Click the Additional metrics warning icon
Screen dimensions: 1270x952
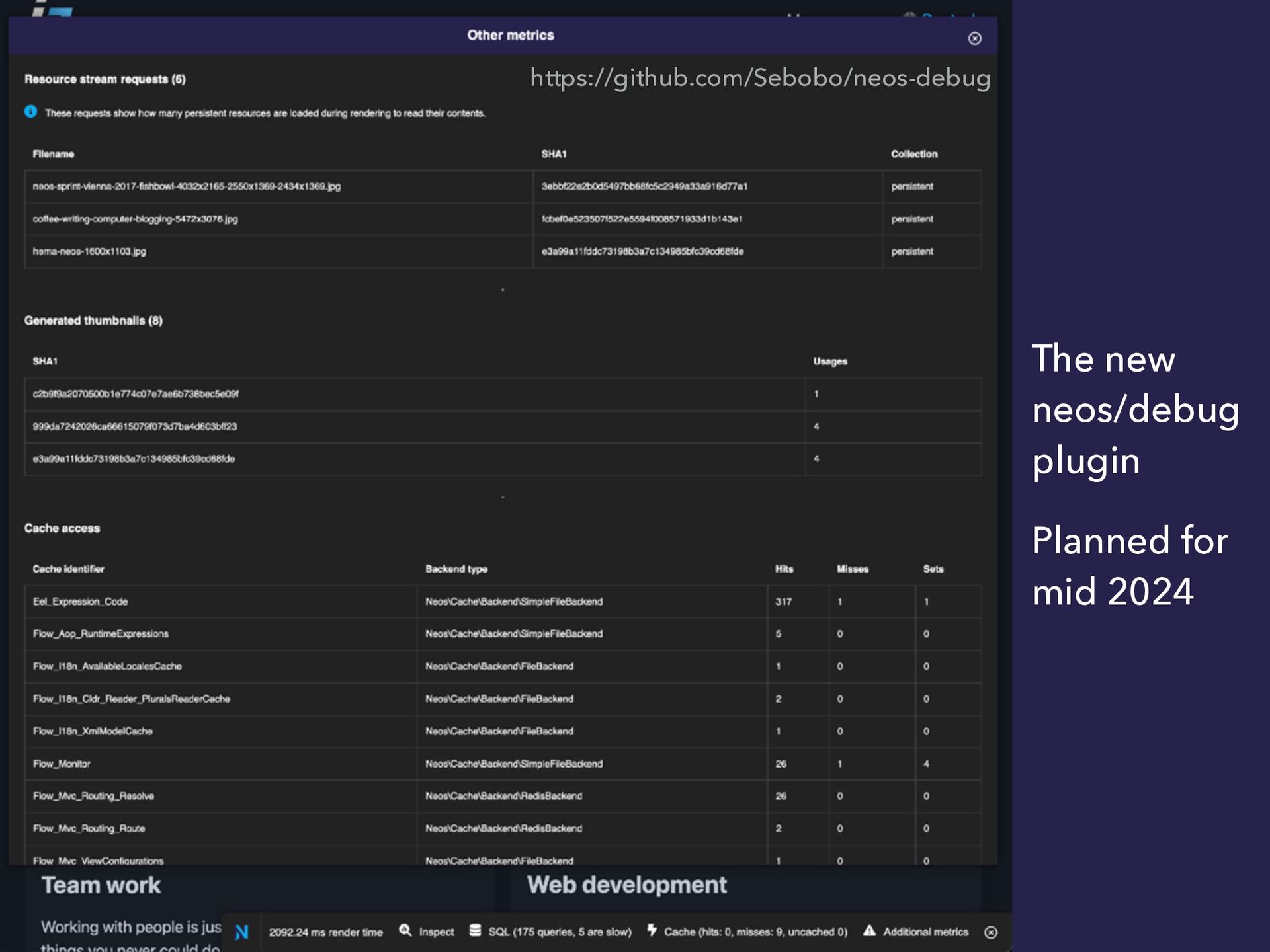pos(869,931)
